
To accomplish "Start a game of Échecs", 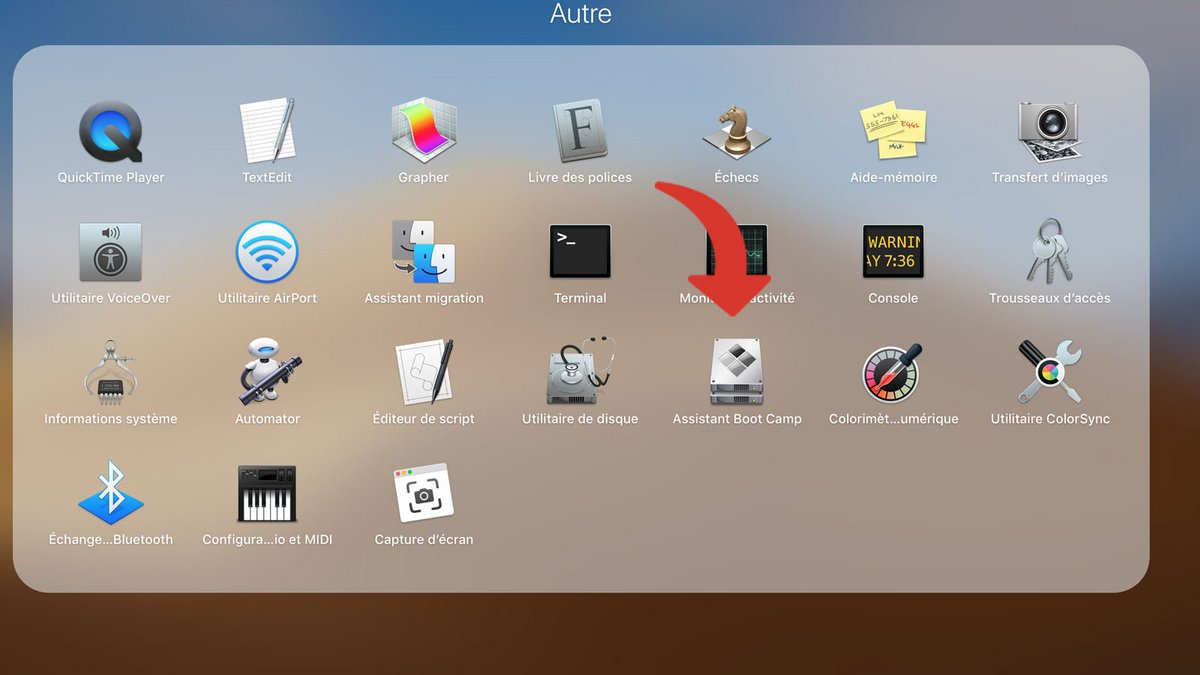I will pyautogui.click(x=736, y=135).
